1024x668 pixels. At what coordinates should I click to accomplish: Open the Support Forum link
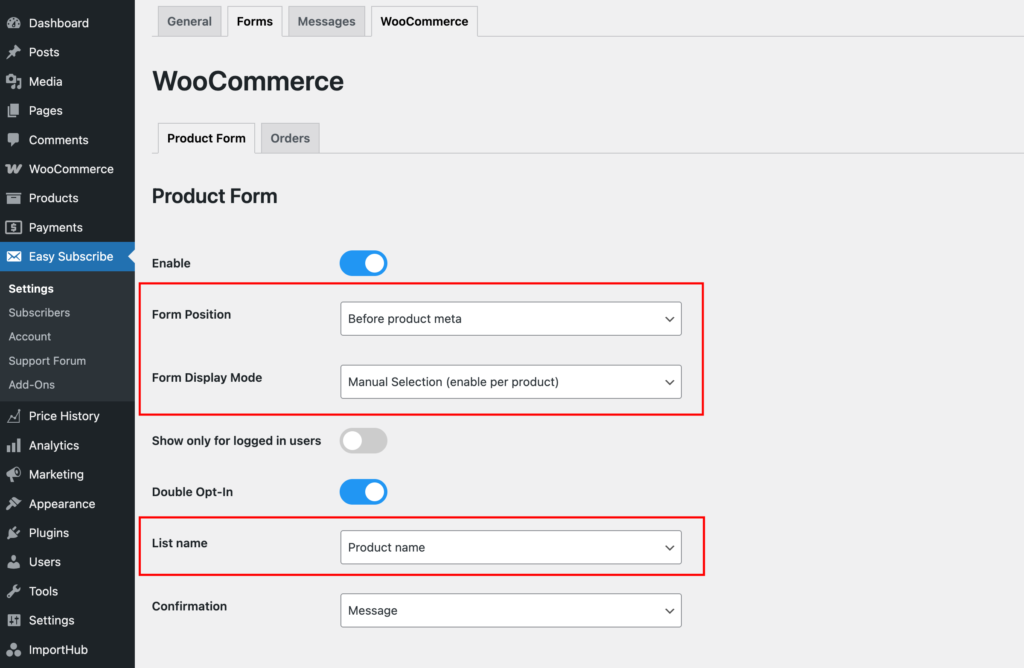[x=47, y=361]
